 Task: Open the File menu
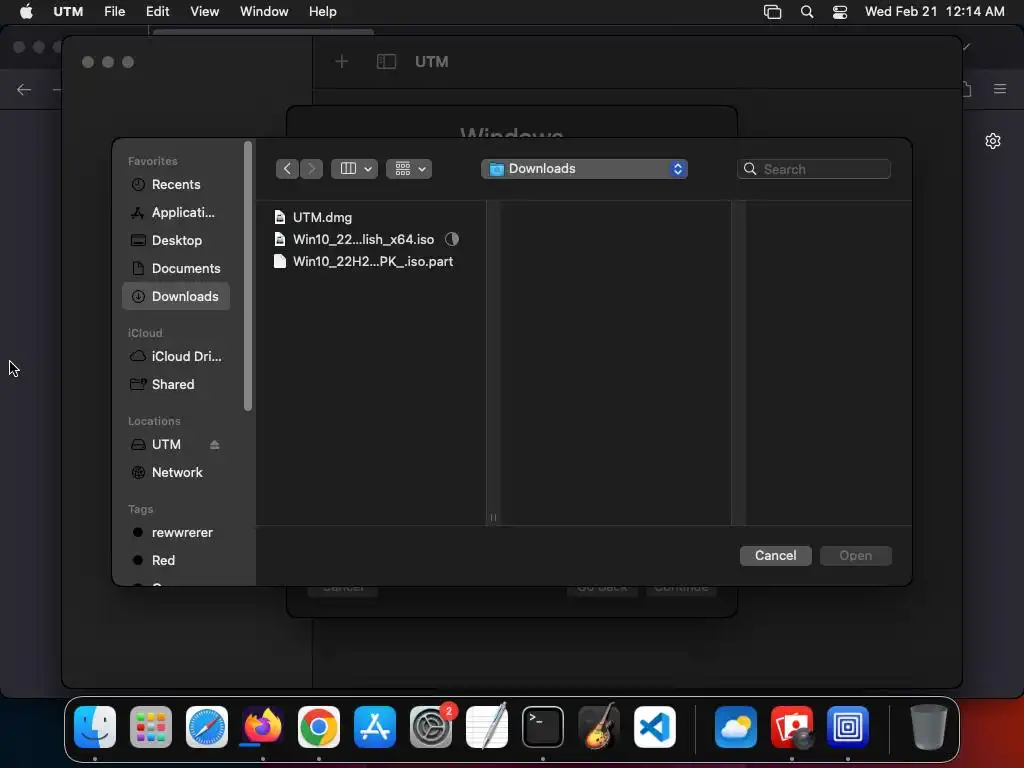click(x=115, y=12)
